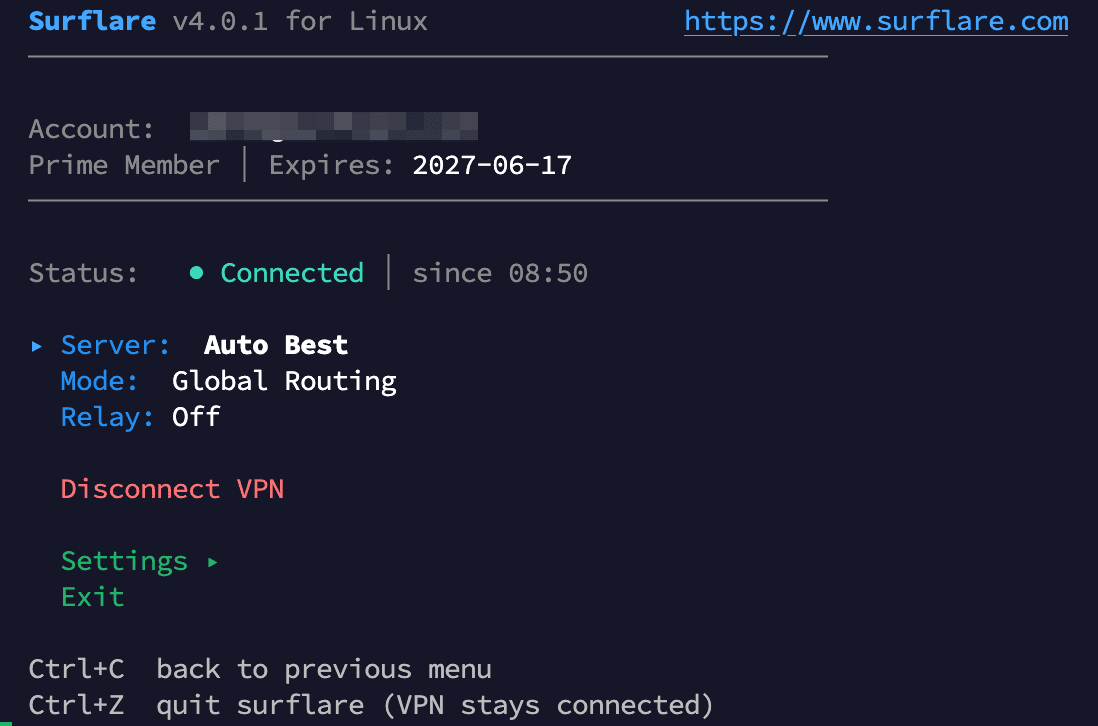Choose the Exit menu entry
1098x726 pixels.
[92, 597]
